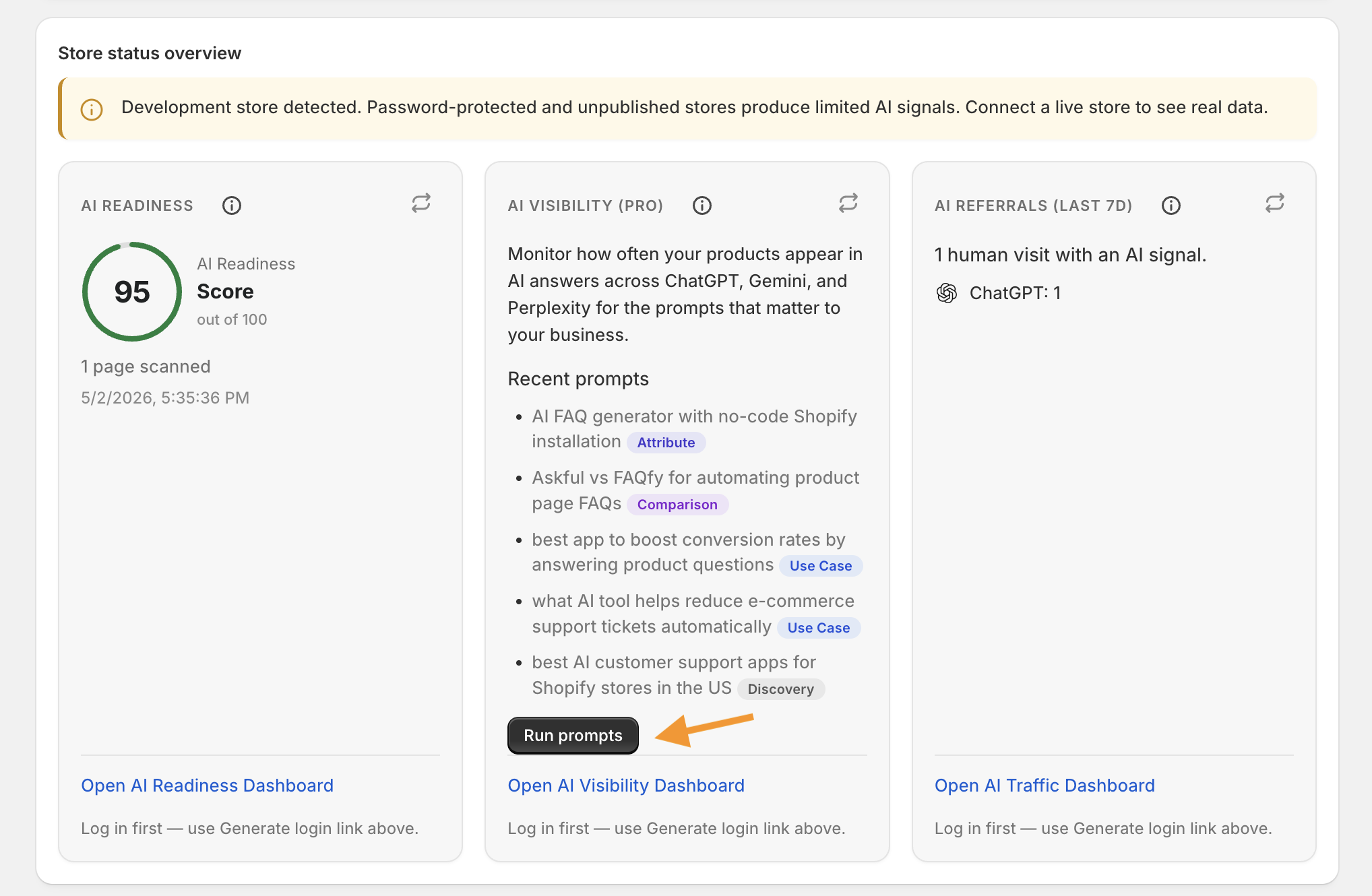
Task: Select prompt 'Askful vs FAQfy for automating'
Action: point(695,490)
